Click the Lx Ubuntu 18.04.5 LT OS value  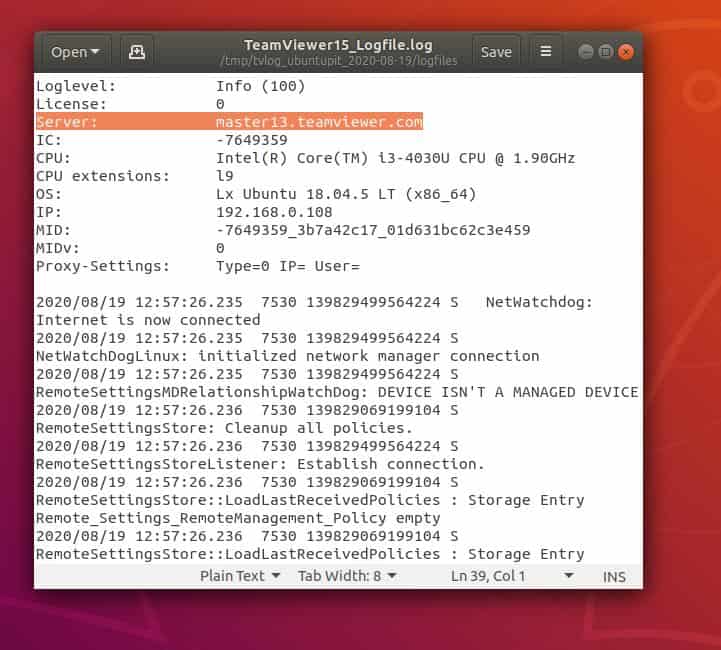(x=346, y=194)
